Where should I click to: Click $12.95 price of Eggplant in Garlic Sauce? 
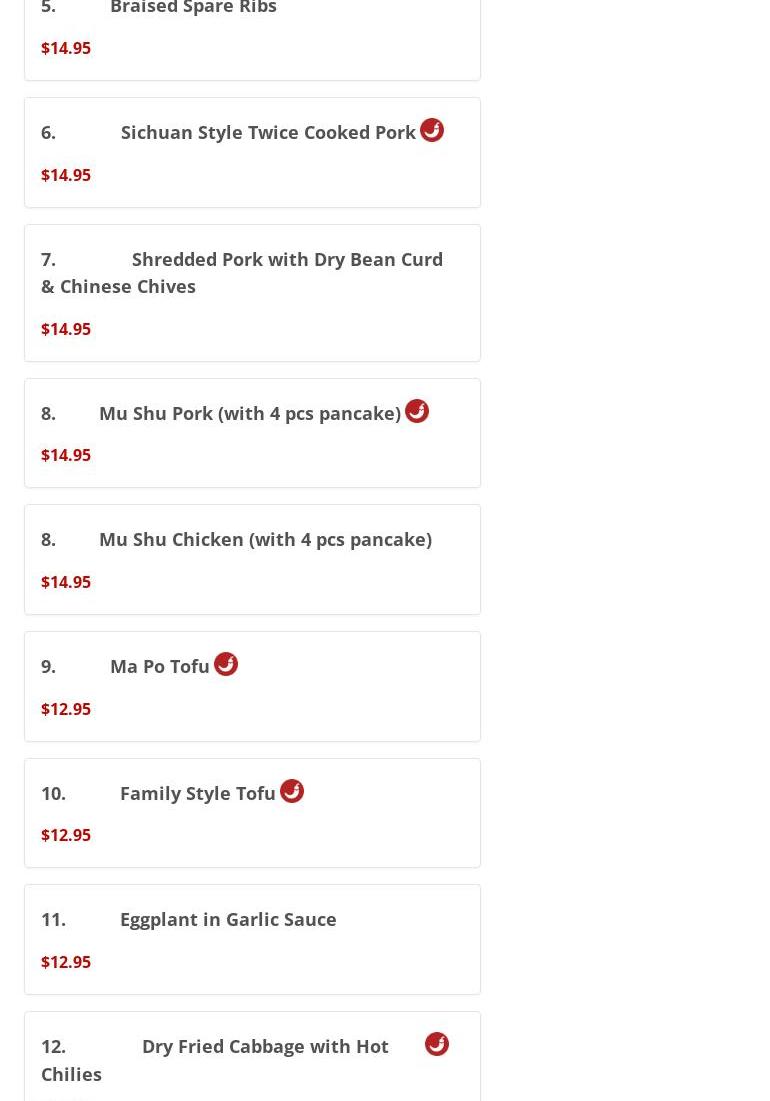66,962
